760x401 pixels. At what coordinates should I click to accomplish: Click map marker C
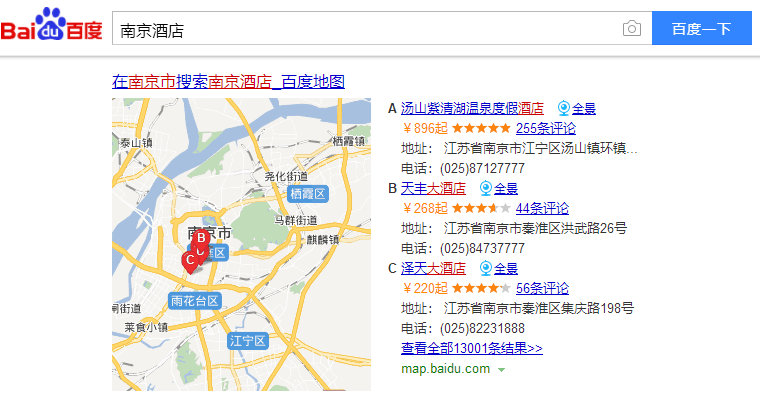[190, 261]
